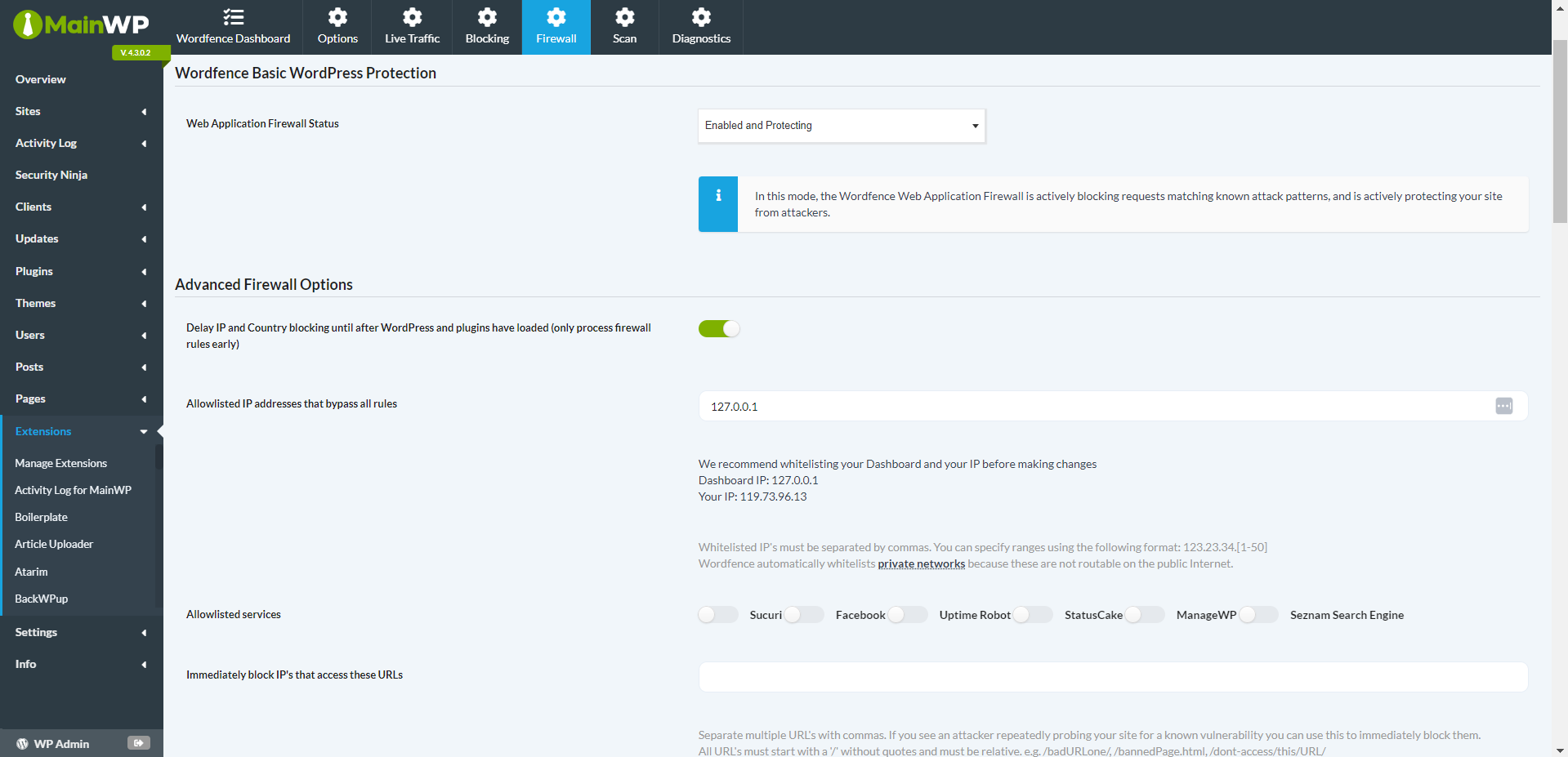Expand the Activity Log sidebar arrow
This screenshot has width=1568, height=757.
(144, 144)
